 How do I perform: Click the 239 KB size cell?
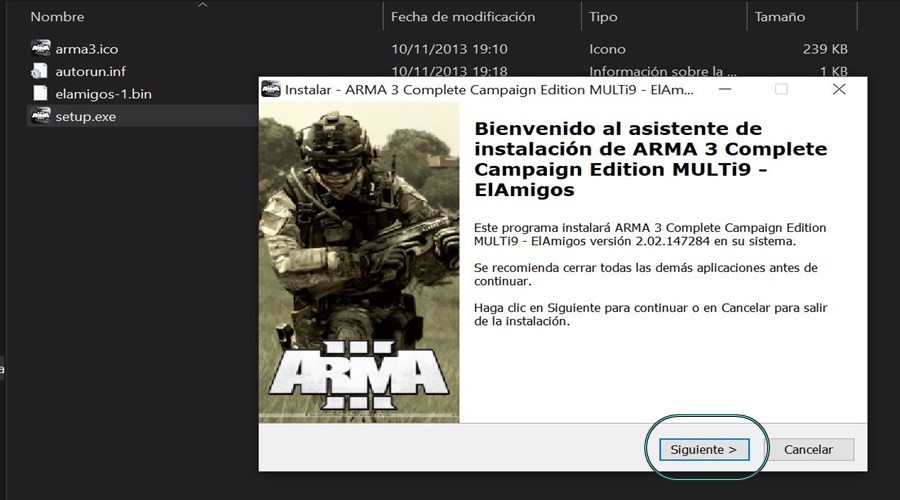(x=825, y=49)
